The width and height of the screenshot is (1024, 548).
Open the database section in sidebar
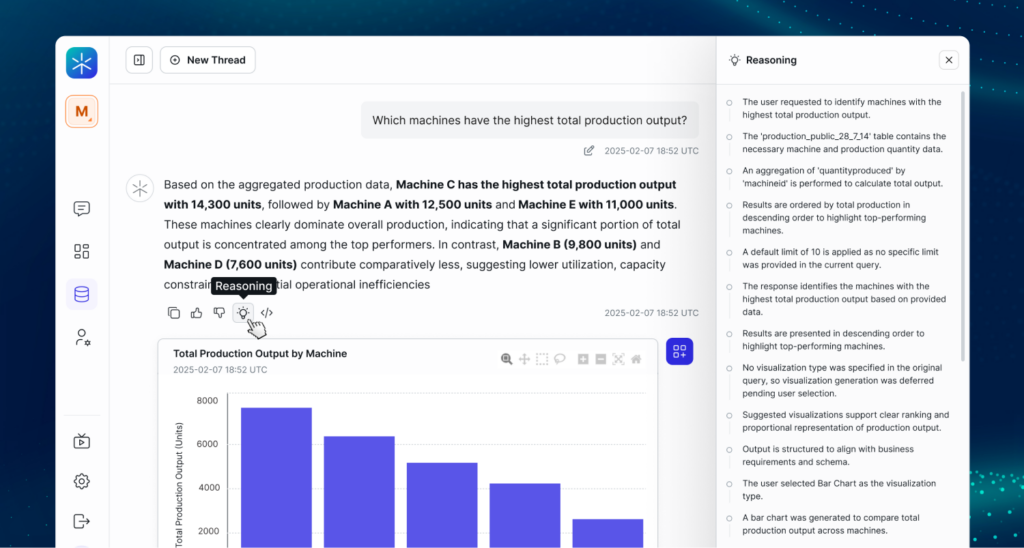point(82,294)
